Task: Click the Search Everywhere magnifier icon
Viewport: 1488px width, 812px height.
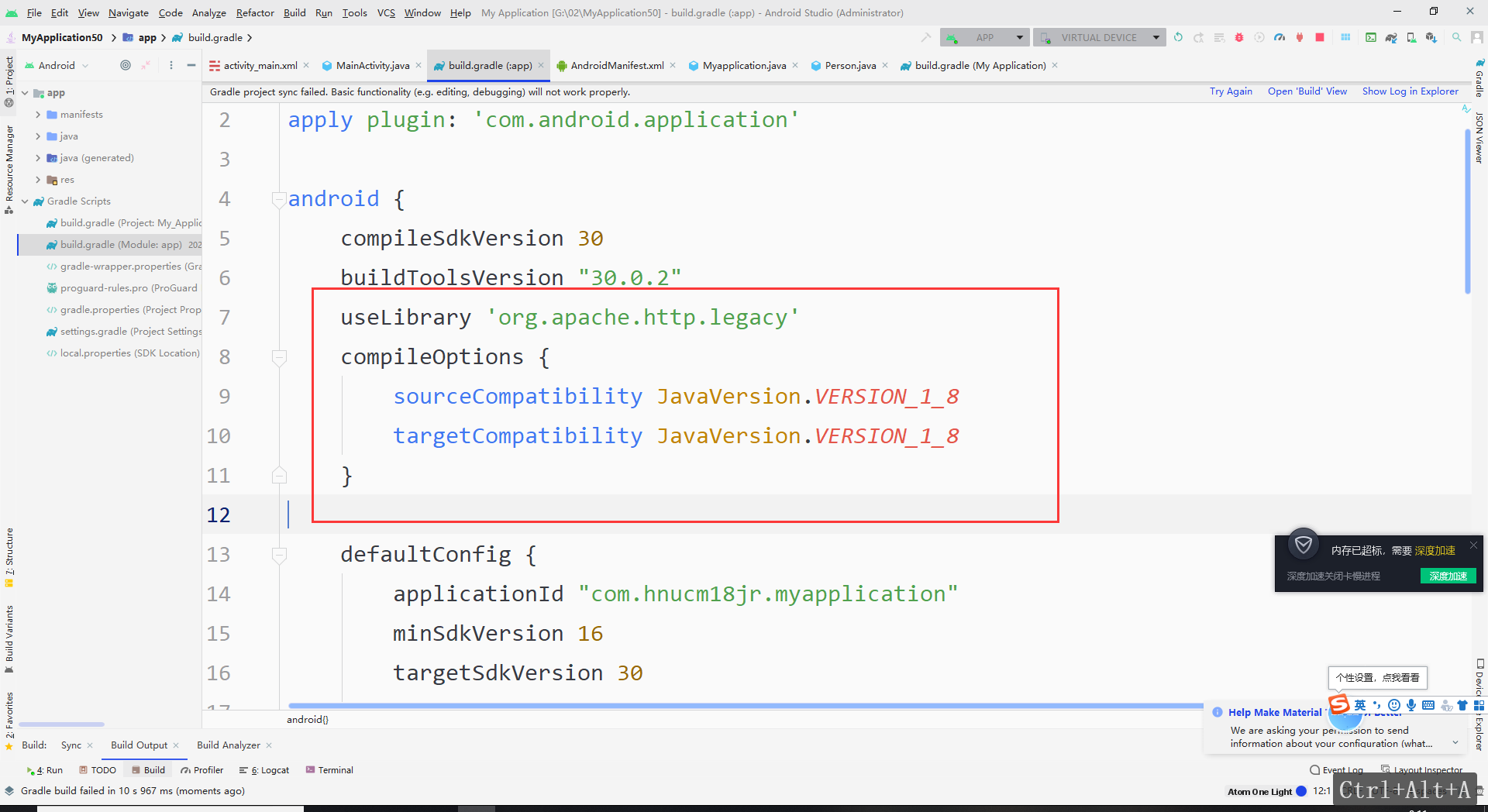Action: coord(1457,37)
